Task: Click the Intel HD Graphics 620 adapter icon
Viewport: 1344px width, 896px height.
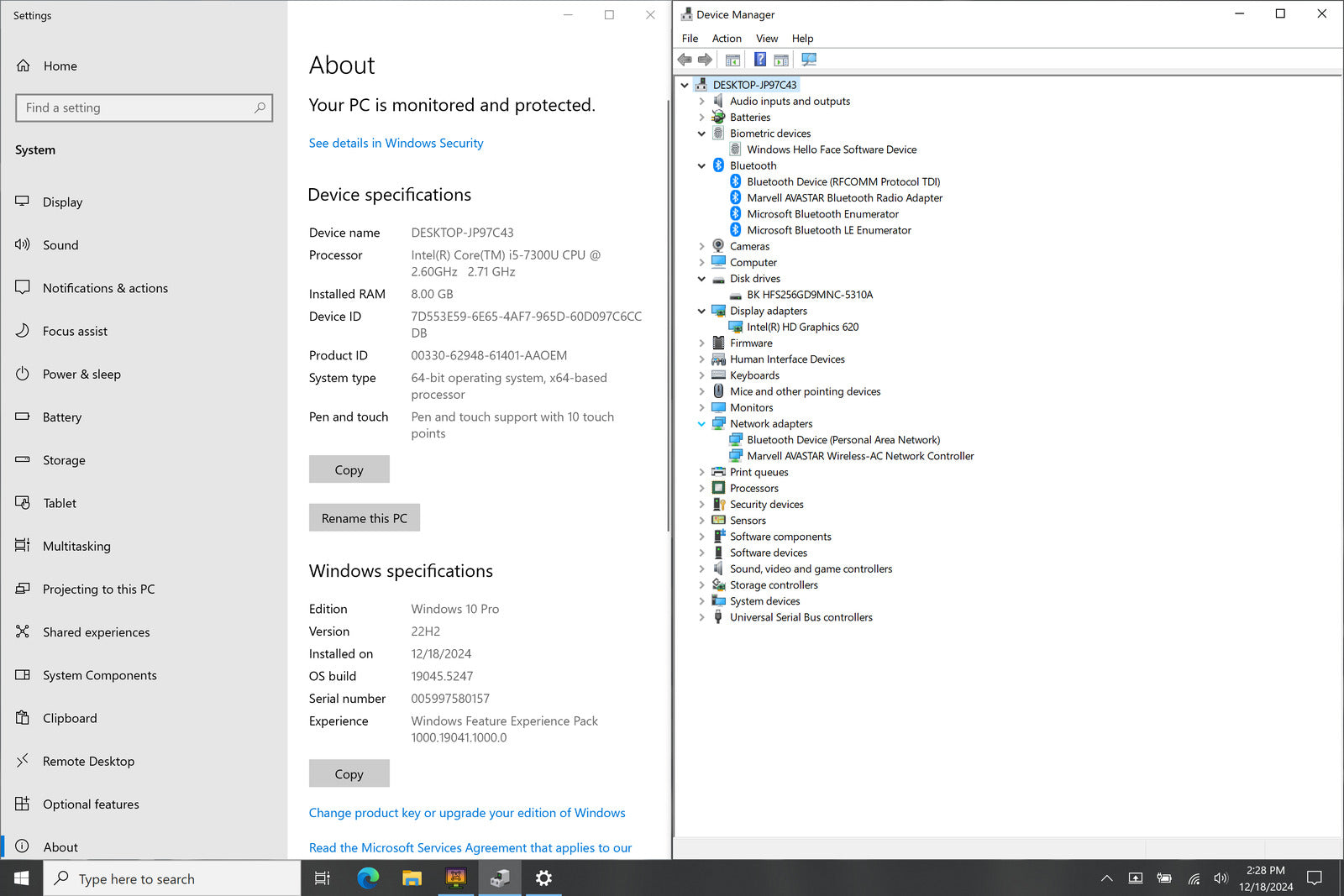Action: tap(735, 327)
